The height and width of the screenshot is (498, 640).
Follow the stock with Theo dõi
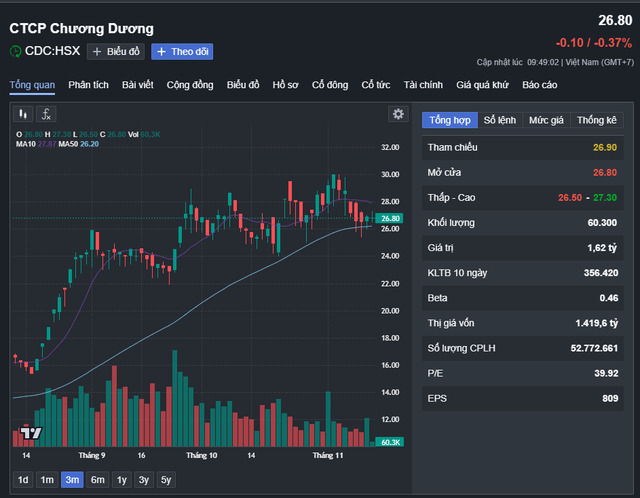coord(182,51)
